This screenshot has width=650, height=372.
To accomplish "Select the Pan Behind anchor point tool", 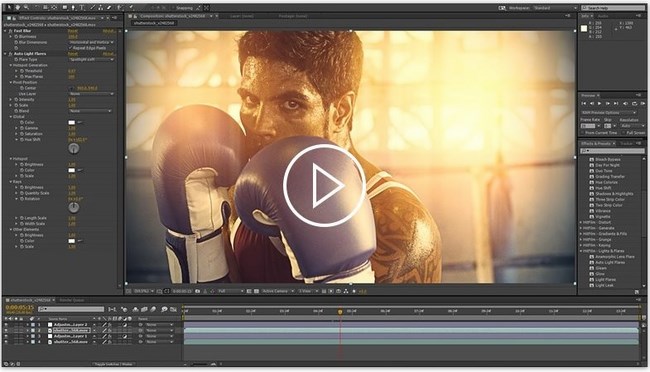I will tap(54, 7).
